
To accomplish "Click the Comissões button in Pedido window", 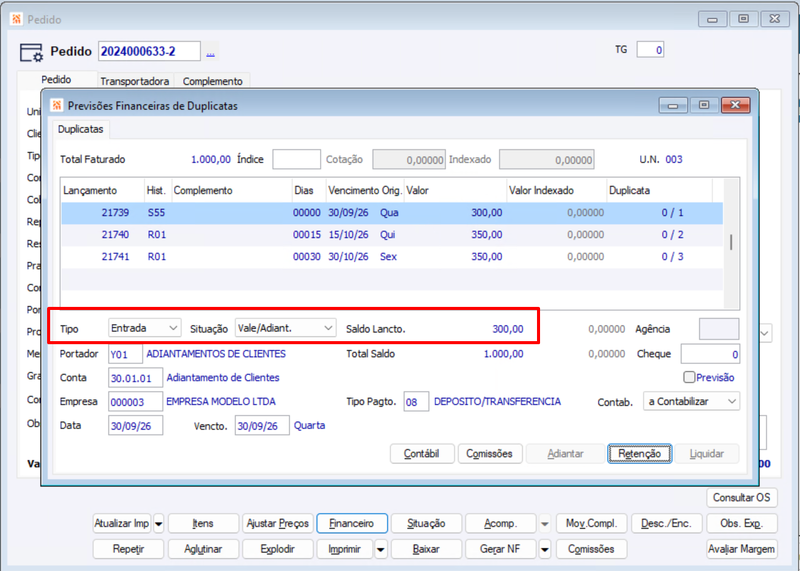I will coord(591,549).
